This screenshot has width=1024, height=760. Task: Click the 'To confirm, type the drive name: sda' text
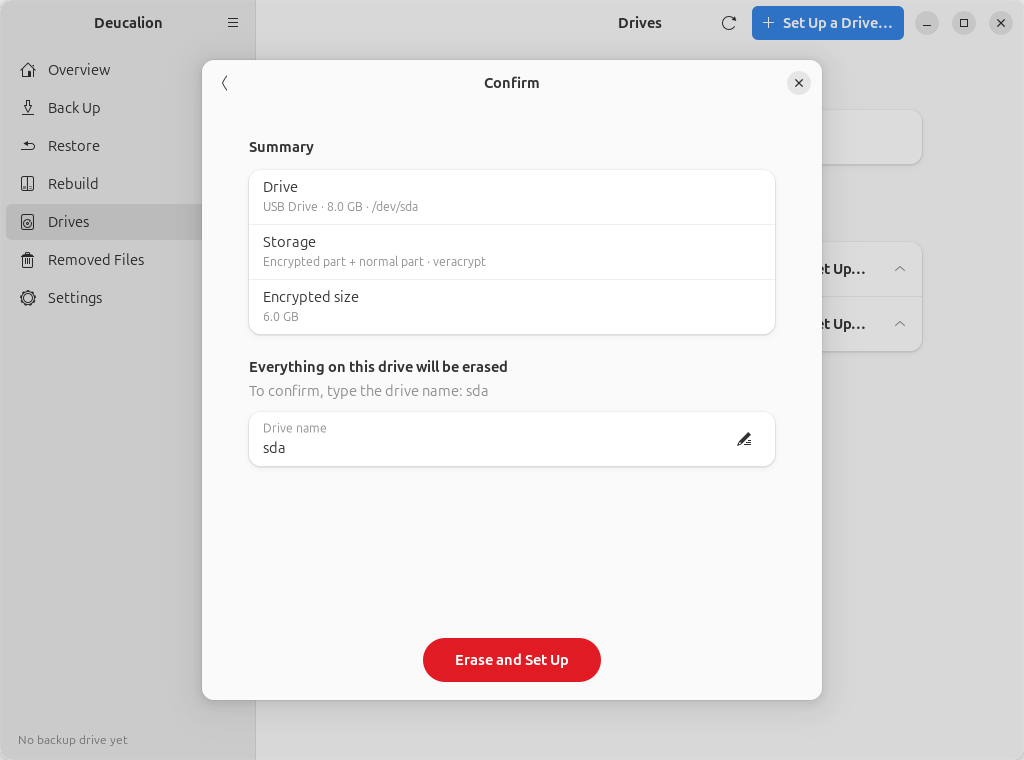pyautogui.click(x=368, y=391)
